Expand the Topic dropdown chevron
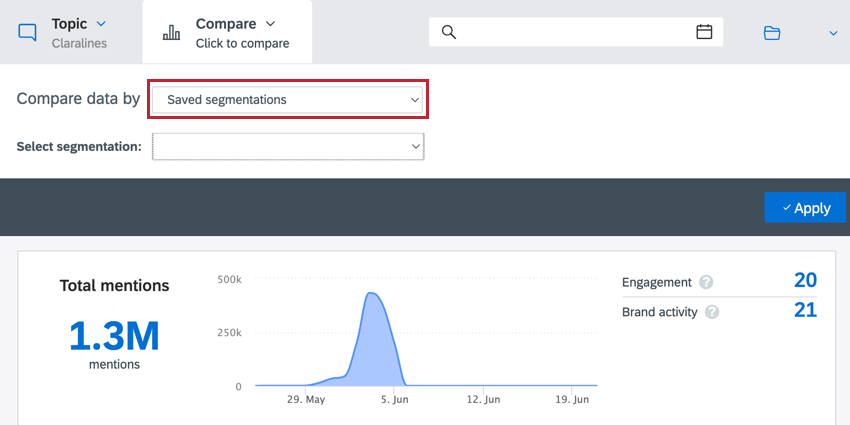This screenshot has width=850, height=425. click(x=101, y=24)
